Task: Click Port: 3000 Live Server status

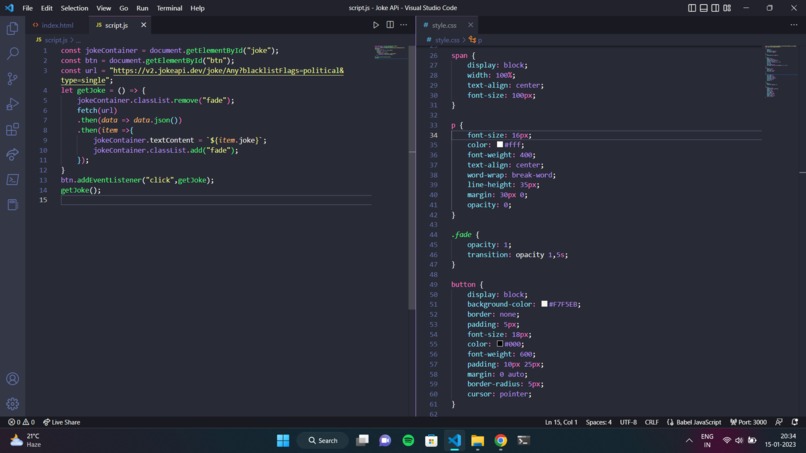Action: [748, 422]
